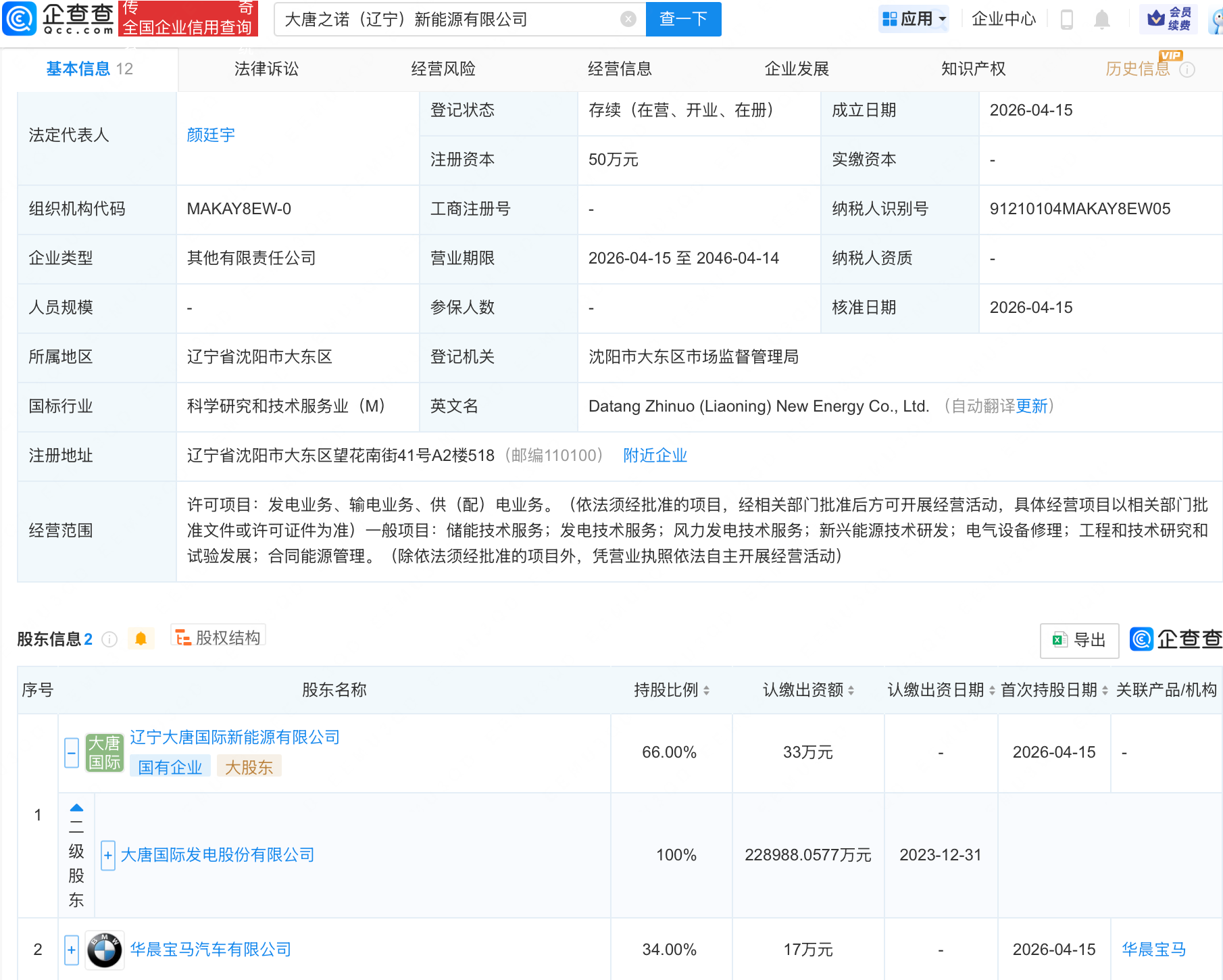Open legal representative 颜廷宇 profile link
The height and width of the screenshot is (980, 1223).
210,135
